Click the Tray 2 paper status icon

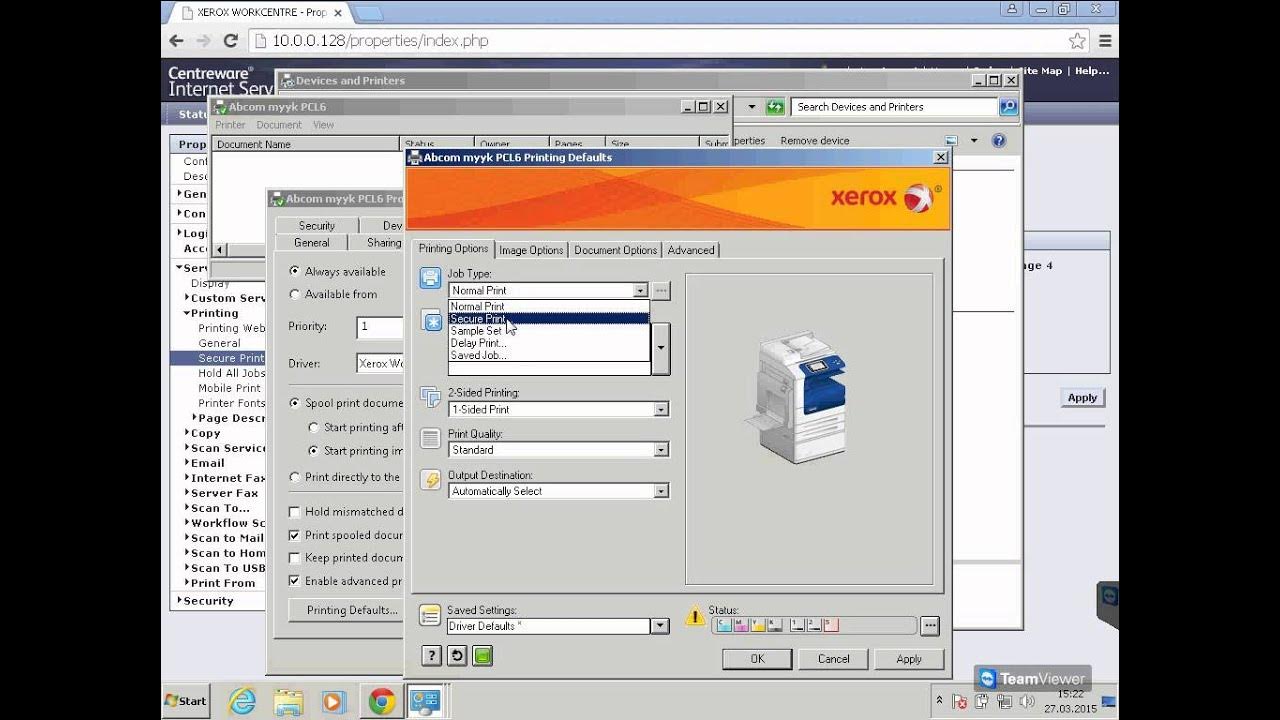click(814, 626)
